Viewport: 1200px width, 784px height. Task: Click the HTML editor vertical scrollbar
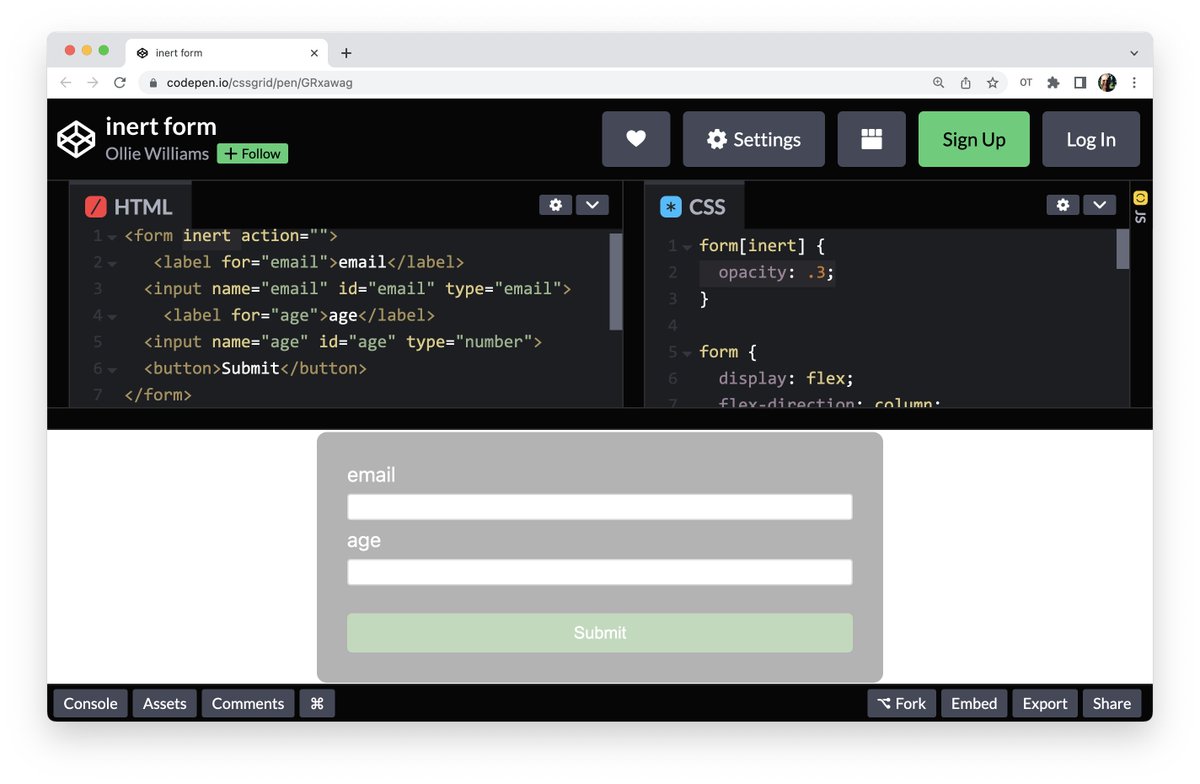(x=616, y=281)
